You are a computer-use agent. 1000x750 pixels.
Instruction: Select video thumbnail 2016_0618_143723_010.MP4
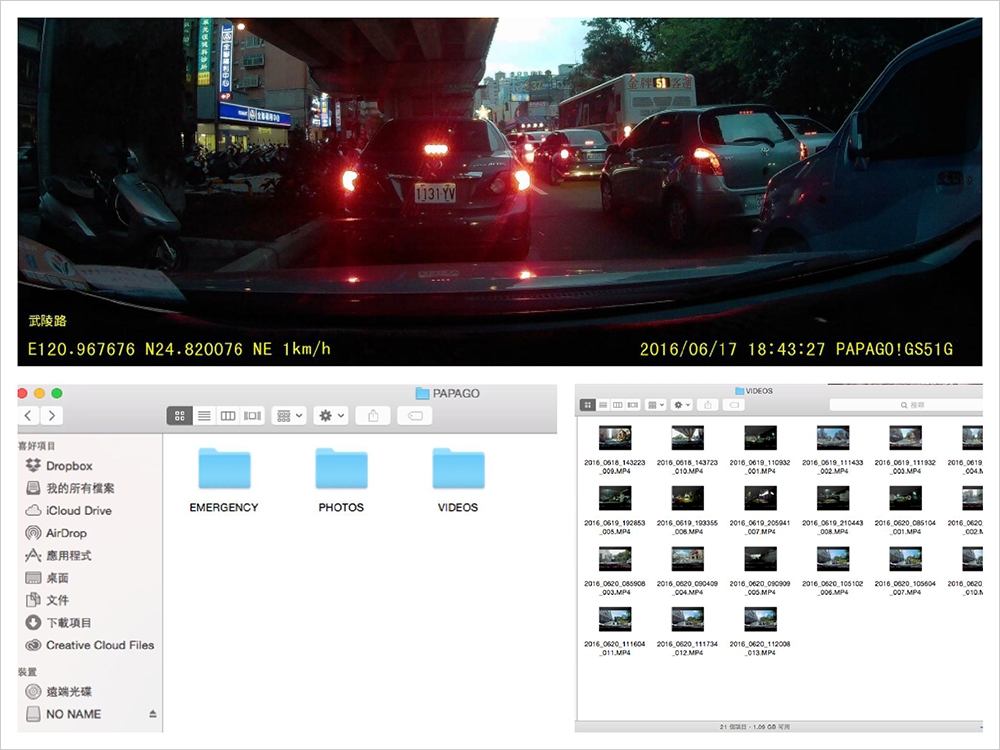(x=688, y=438)
